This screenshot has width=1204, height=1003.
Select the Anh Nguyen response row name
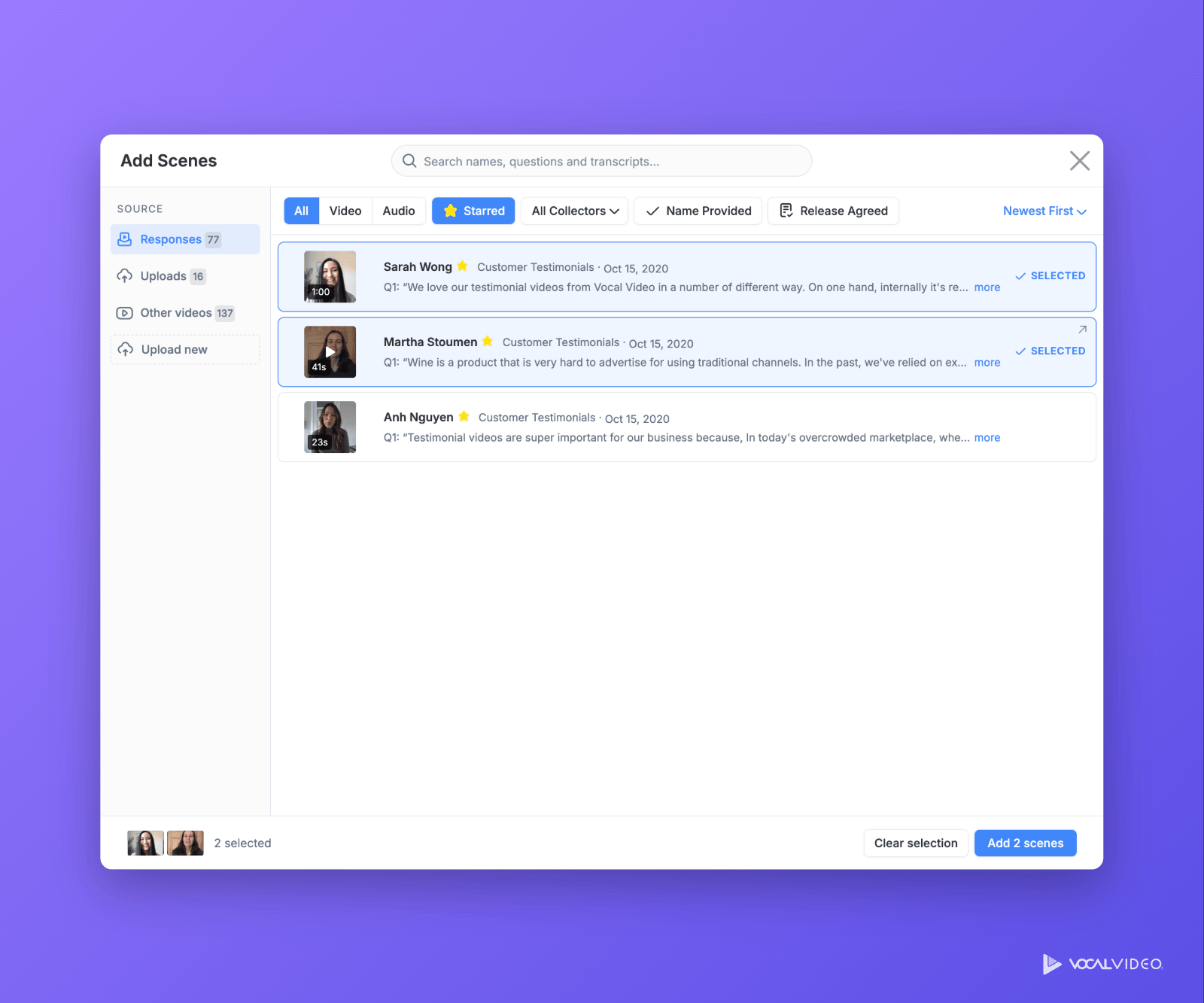(x=418, y=417)
